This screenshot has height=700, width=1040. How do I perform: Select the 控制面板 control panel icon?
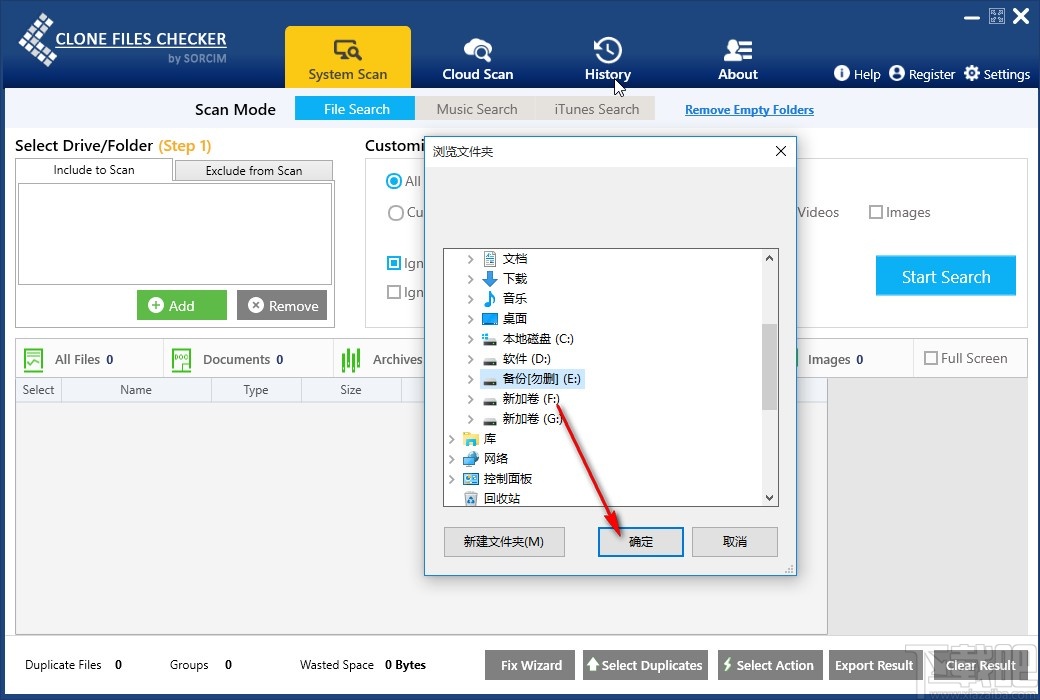tap(471, 478)
